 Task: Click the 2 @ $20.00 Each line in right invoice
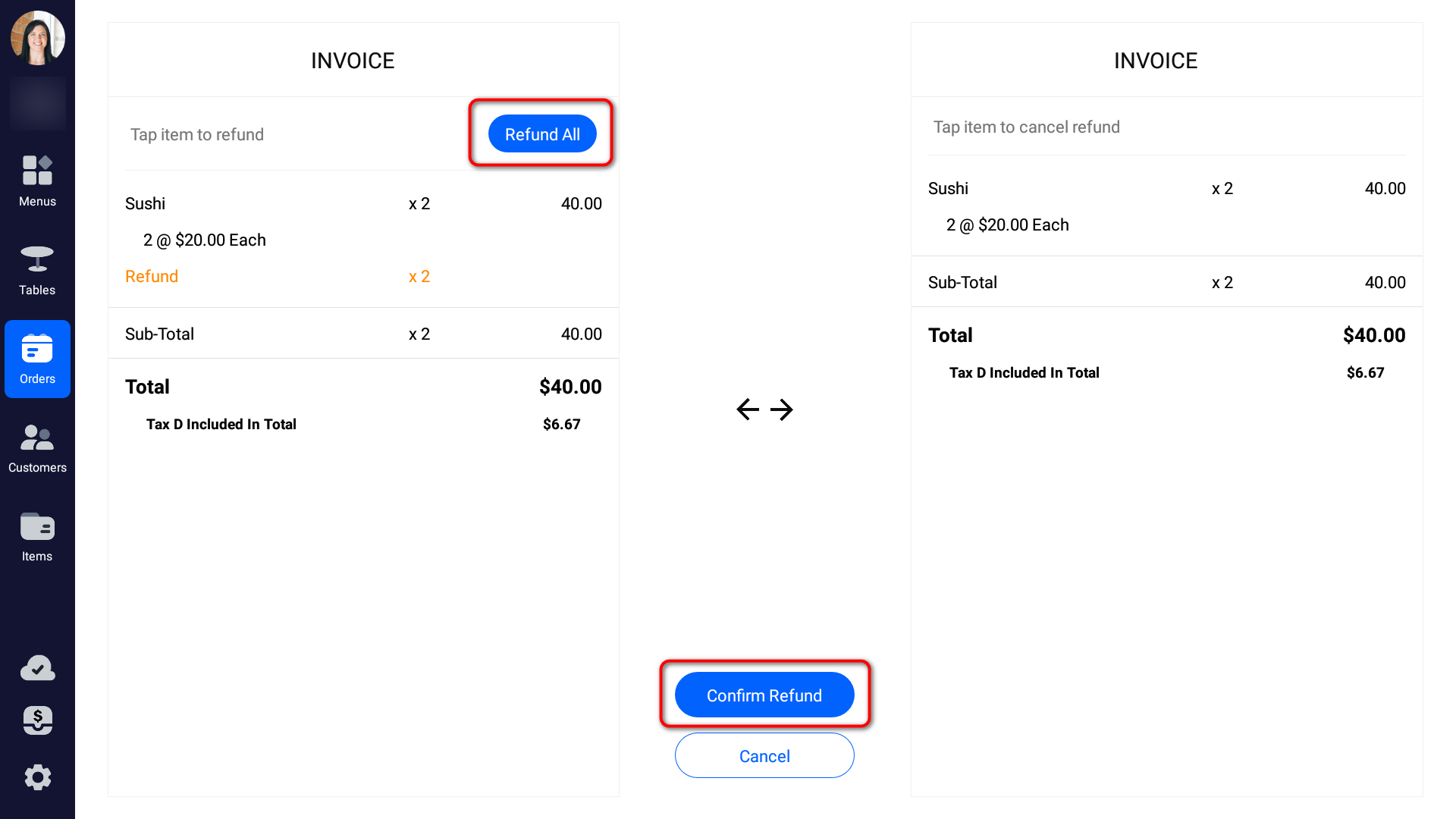point(1007,225)
